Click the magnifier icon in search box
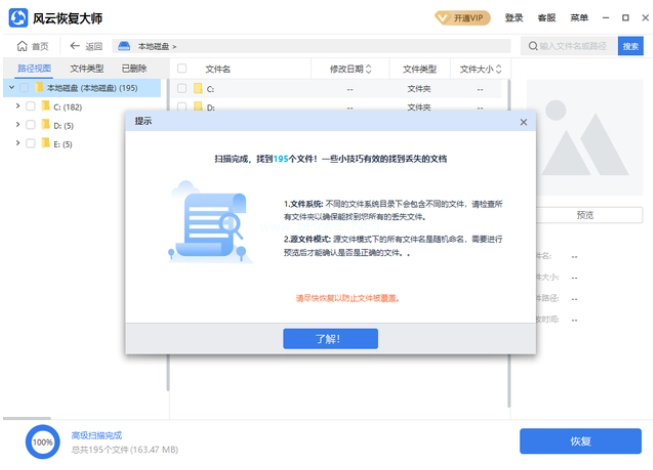 532,46
